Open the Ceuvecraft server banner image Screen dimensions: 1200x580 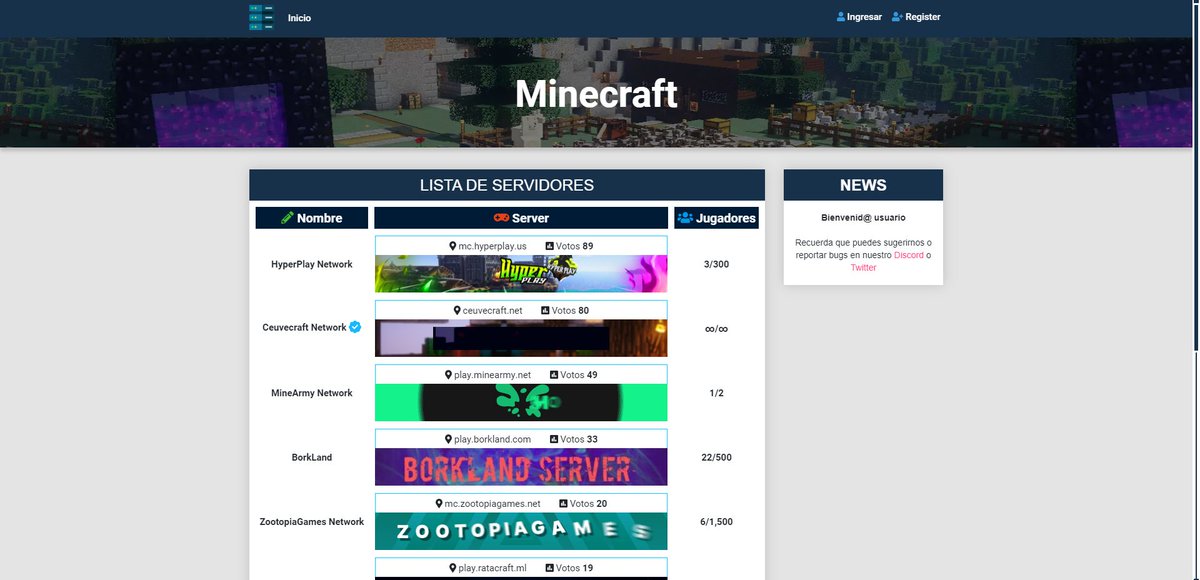coord(521,338)
